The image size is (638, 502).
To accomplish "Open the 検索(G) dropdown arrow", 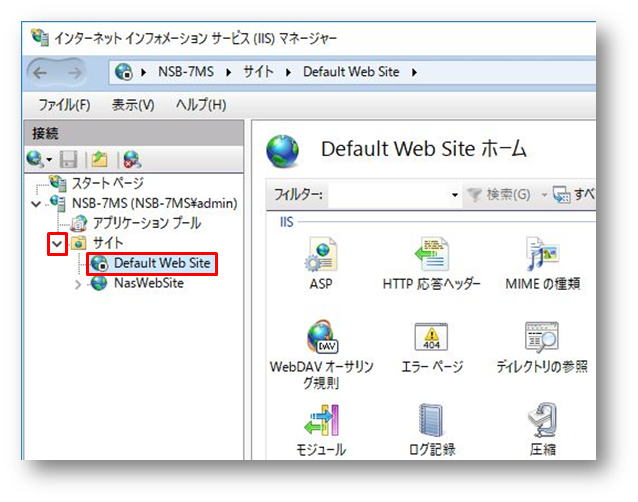I will pos(544,195).
